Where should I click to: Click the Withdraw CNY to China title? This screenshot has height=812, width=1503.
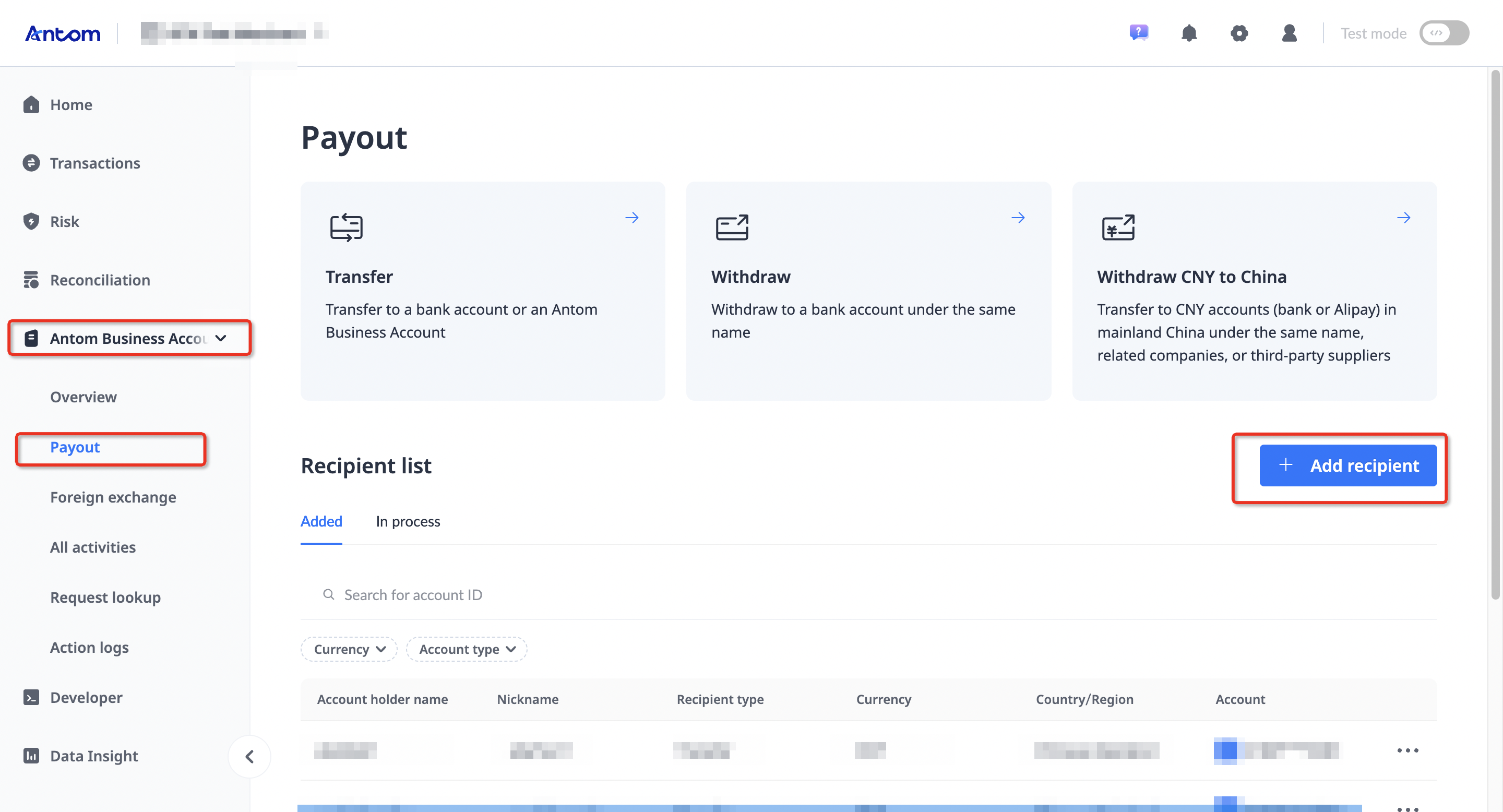[x=1191, y=277]
